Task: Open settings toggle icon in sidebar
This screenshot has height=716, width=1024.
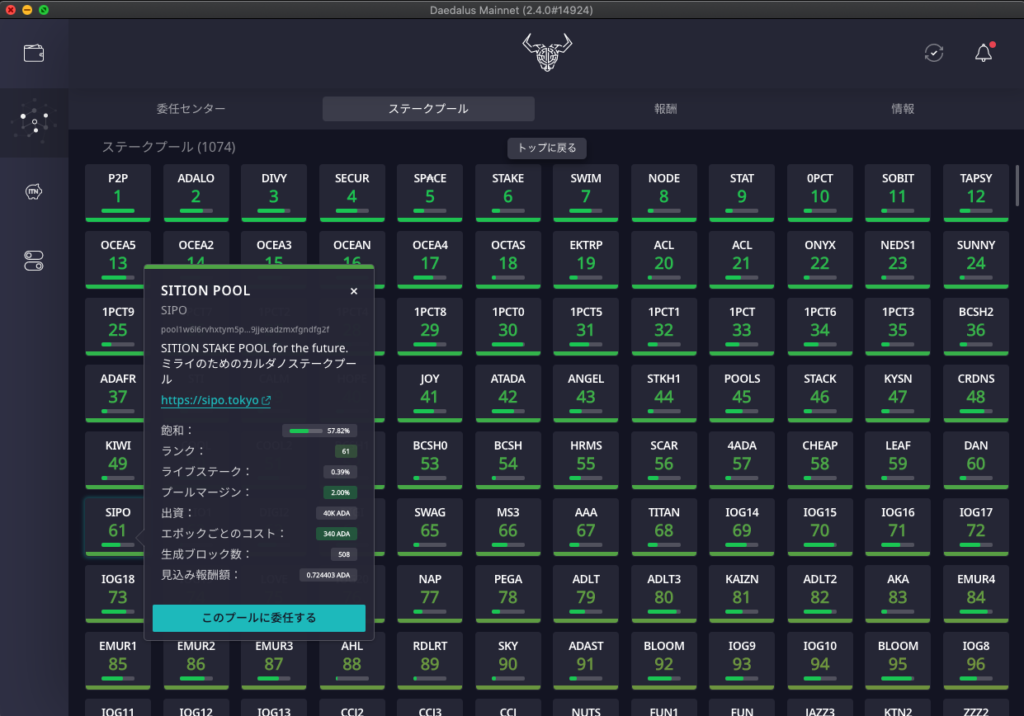Action: click(34, 261)
